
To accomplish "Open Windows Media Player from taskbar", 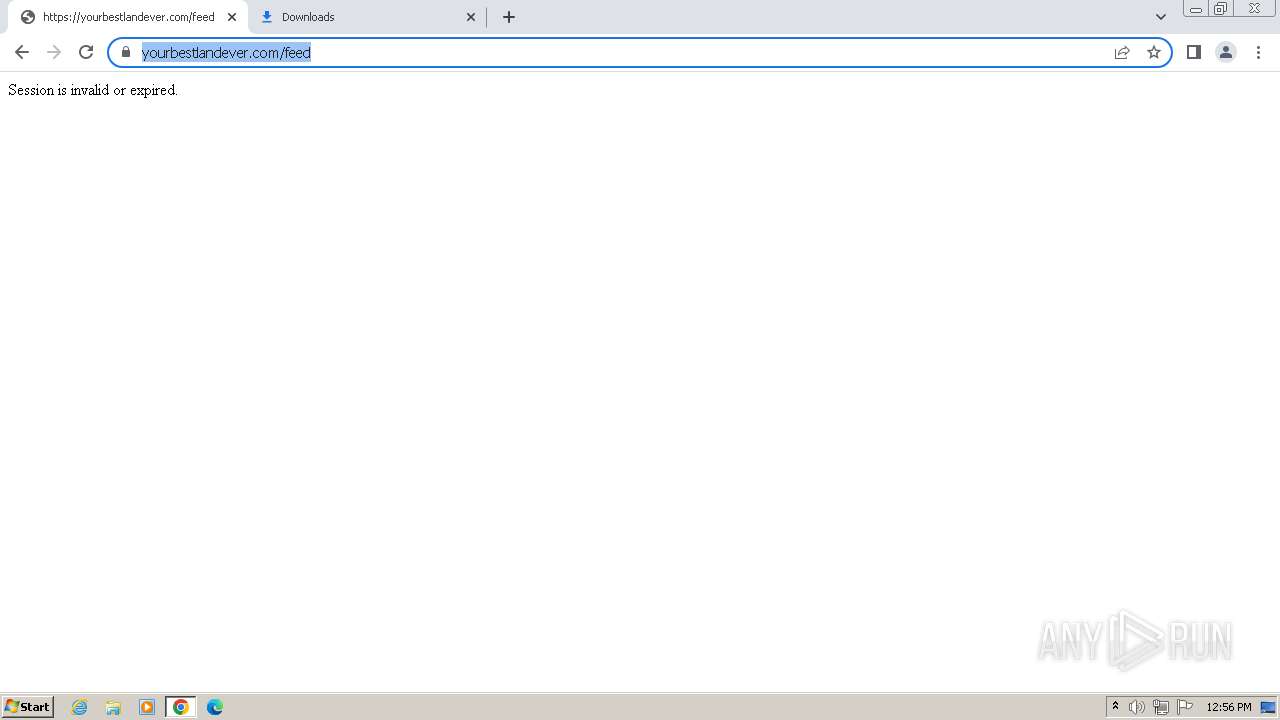I will tap(147, 707).
